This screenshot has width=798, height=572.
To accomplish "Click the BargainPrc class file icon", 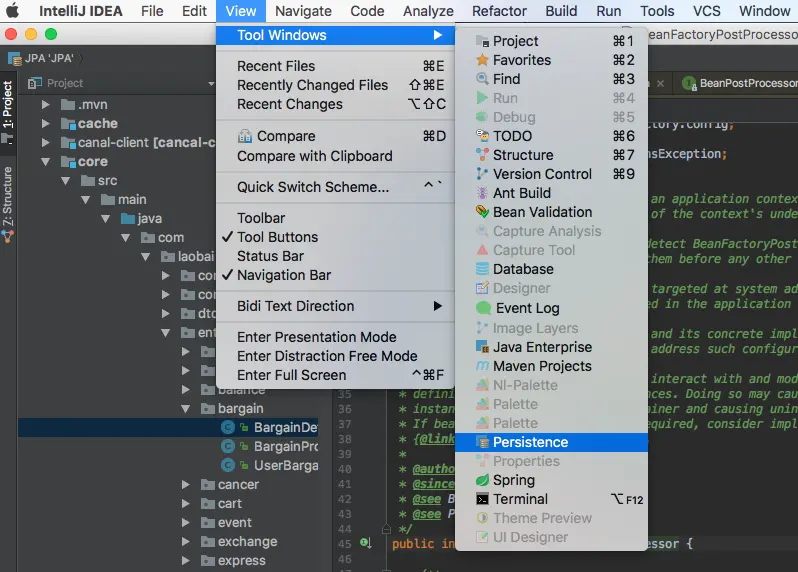I will pos(227,446).
